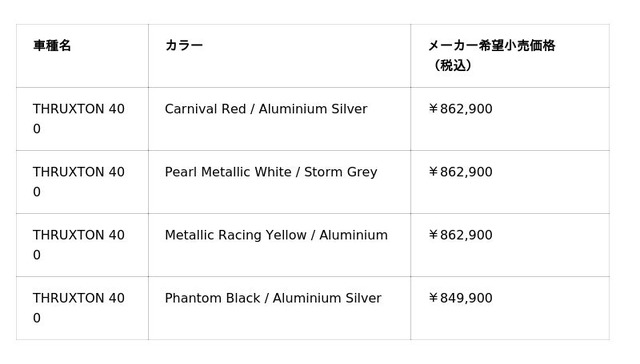This screenshot has height=364, width=640.
Task: Click the word Phantom Black
Action: (x=212, y=298)
